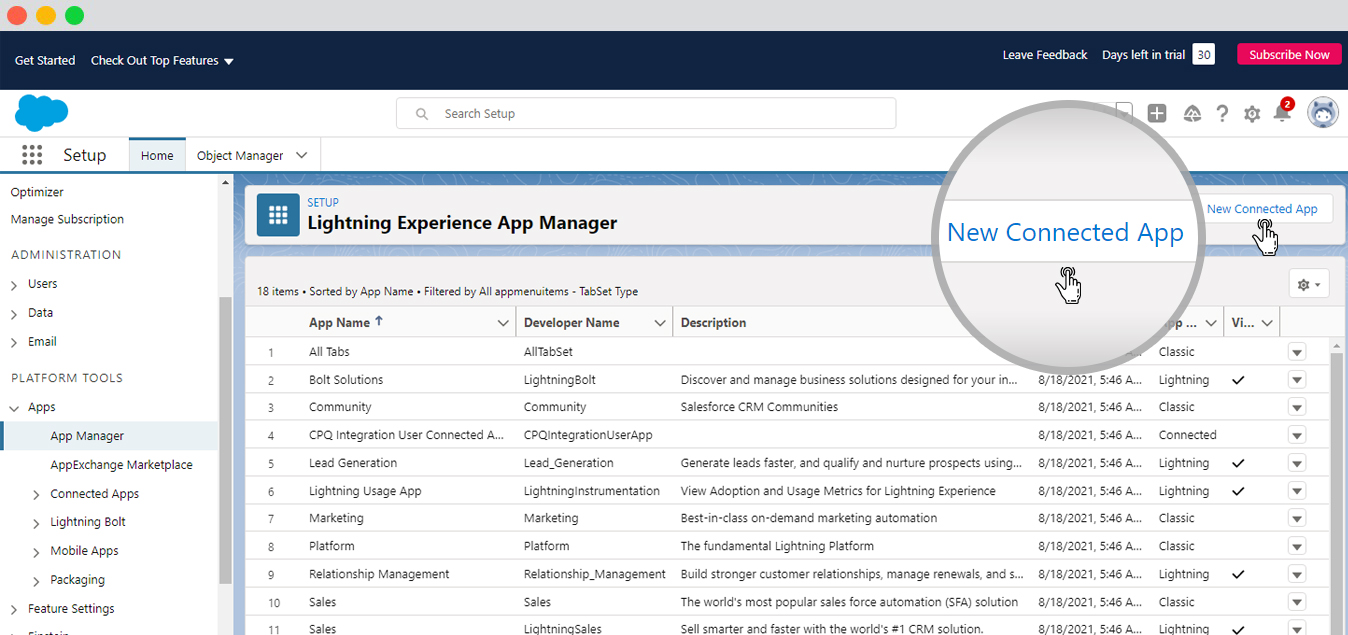Open row actions for Relationship Management
The image size is (1348, 635).
(1297, 574)
